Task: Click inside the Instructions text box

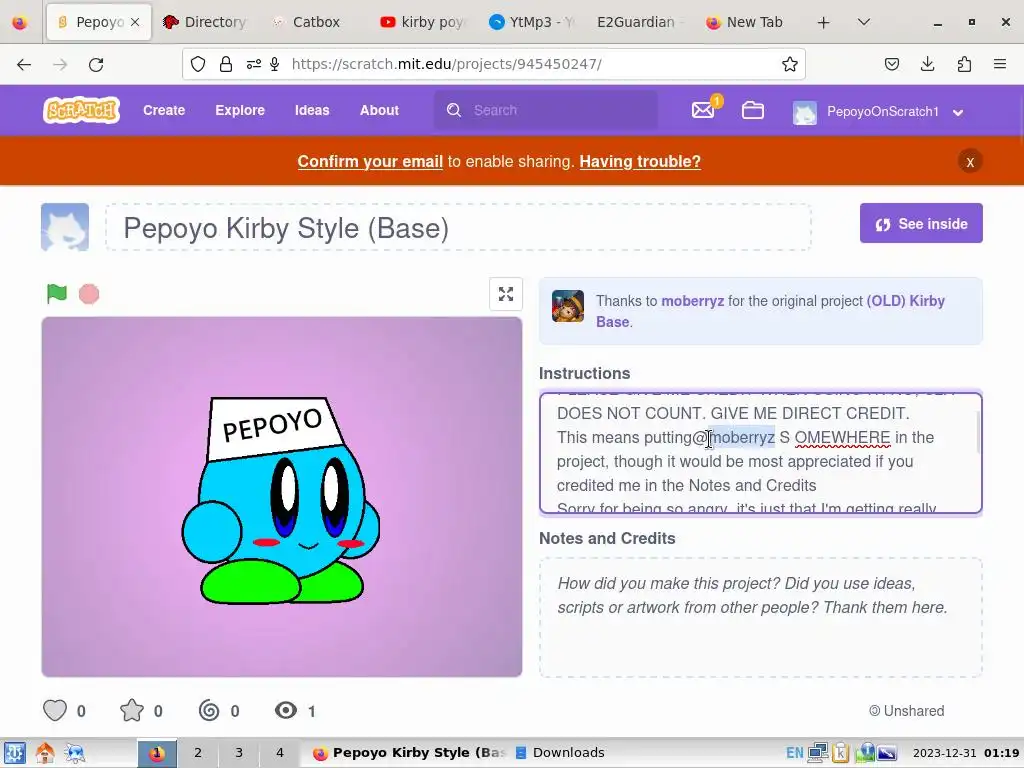Action: pos(761,453)
